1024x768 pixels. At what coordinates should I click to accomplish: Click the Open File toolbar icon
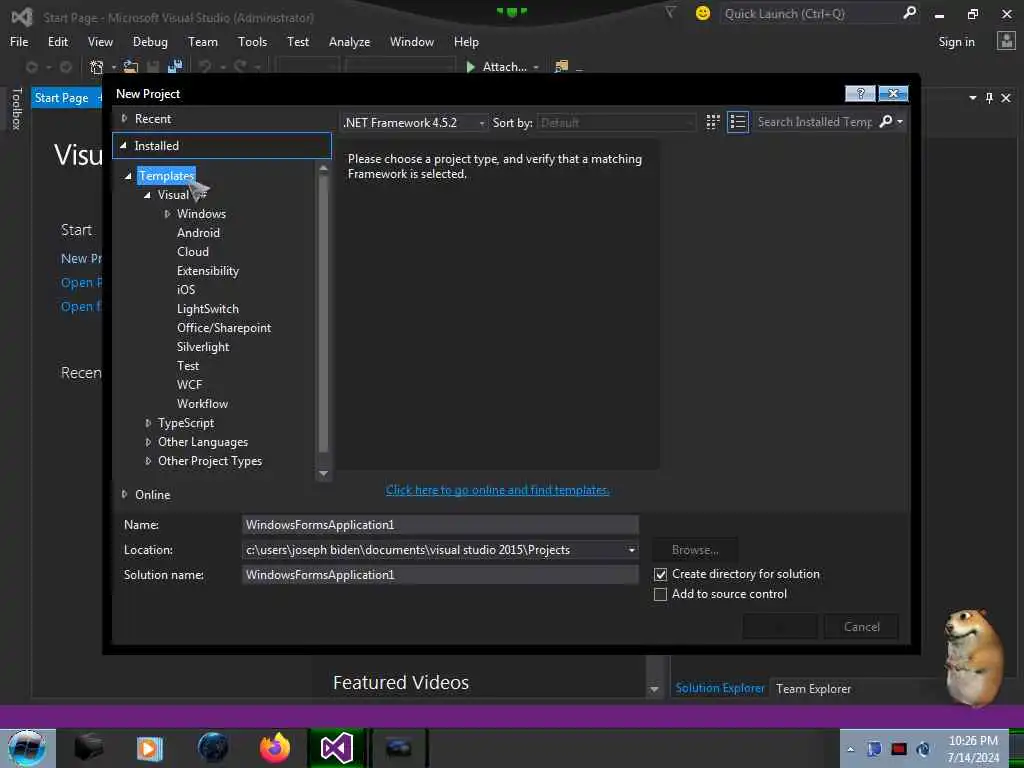[131, 67]
